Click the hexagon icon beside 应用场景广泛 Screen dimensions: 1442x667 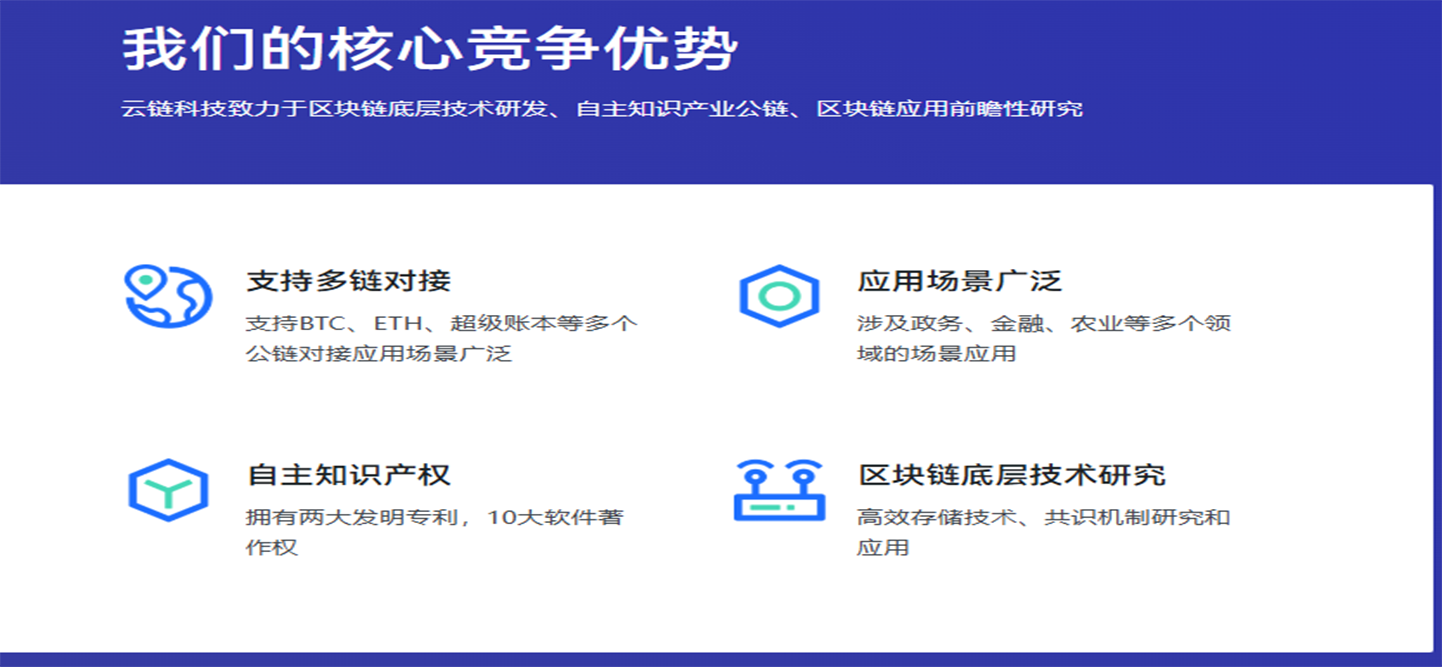coord(779,296)
